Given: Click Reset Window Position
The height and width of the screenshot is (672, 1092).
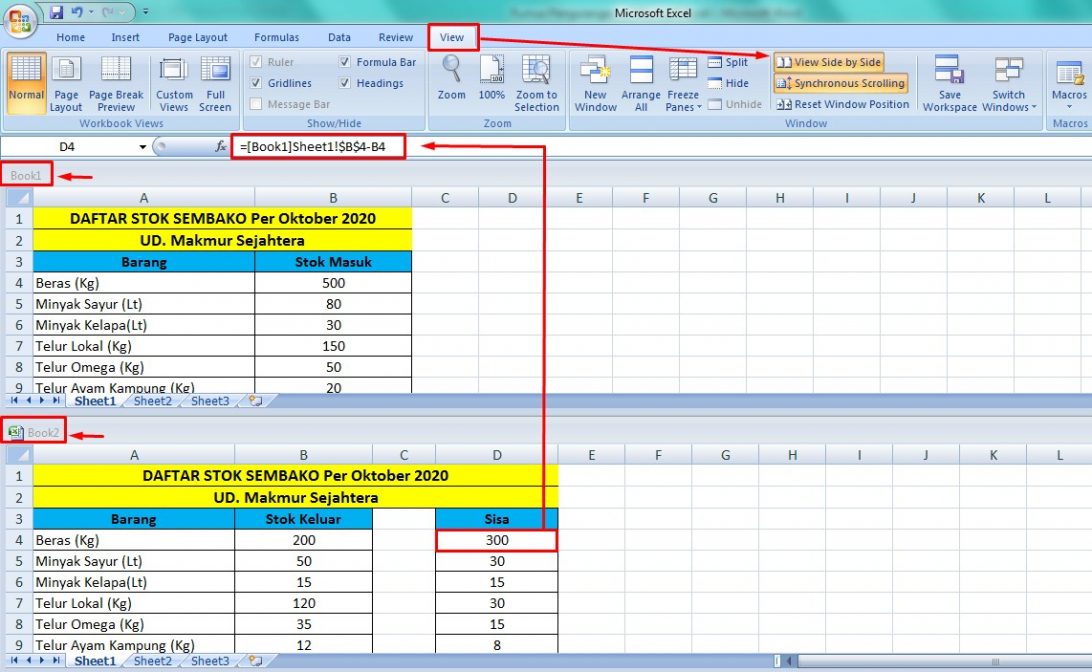Looking at the screenshot, I should (x=843, y=104).
